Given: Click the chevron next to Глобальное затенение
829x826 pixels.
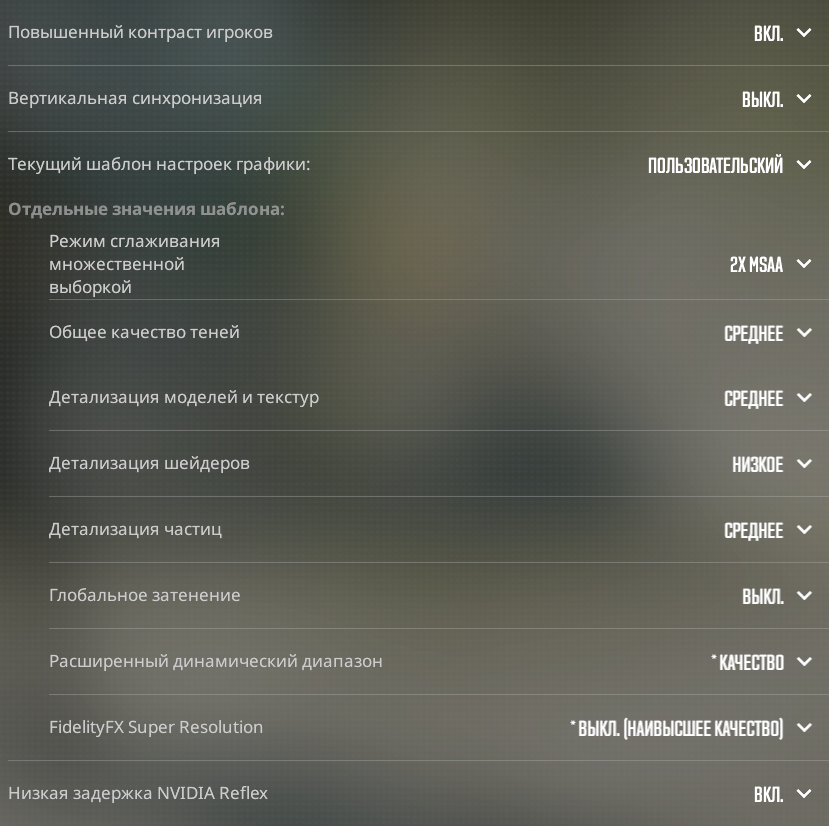Looking at the screenshot, I should click(x=804, y=596).
